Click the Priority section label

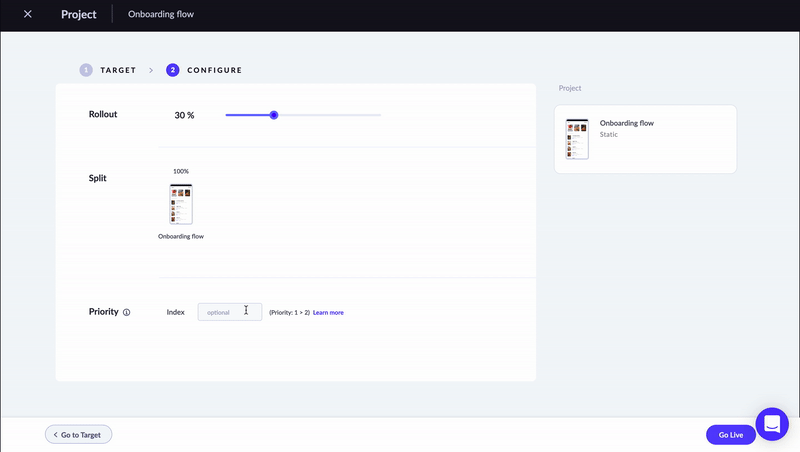[104, 312]
